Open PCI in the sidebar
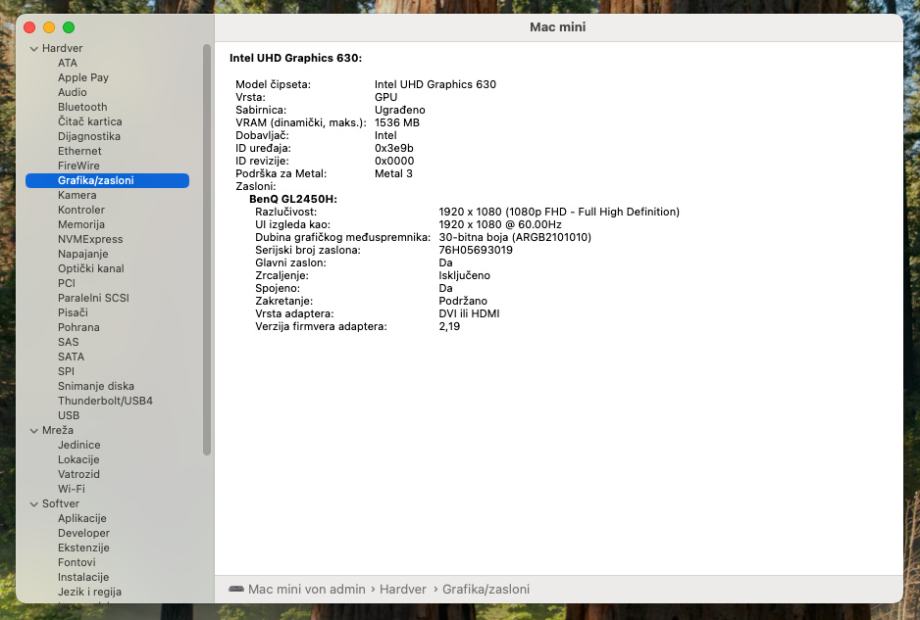This screenshot has width=920, height=620. (x=66, y=283)
